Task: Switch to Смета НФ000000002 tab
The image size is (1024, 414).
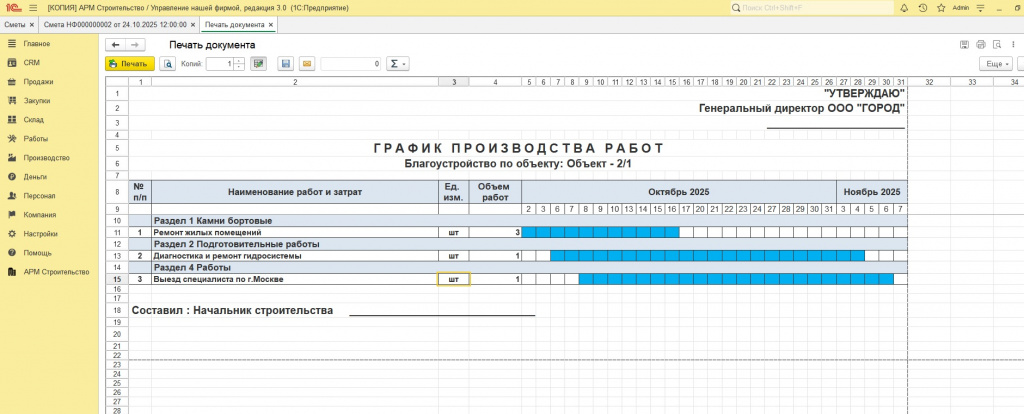Action: tap(115, 24)
